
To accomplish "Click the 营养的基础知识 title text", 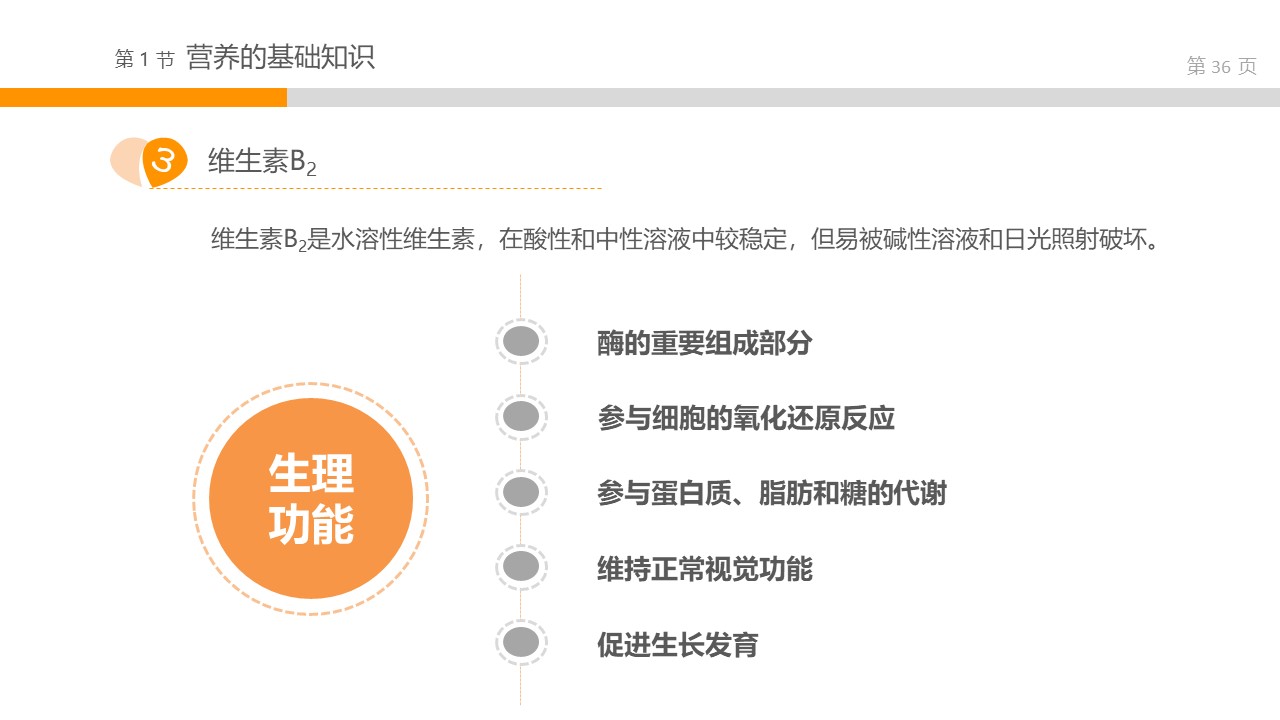I will (x=280, y=58).
